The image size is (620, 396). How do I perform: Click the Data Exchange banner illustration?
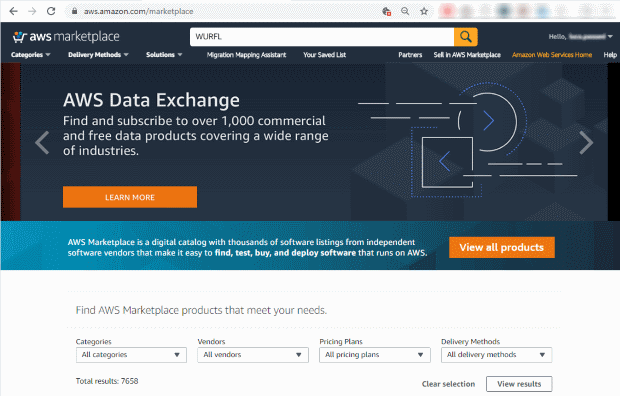(468, 139)
